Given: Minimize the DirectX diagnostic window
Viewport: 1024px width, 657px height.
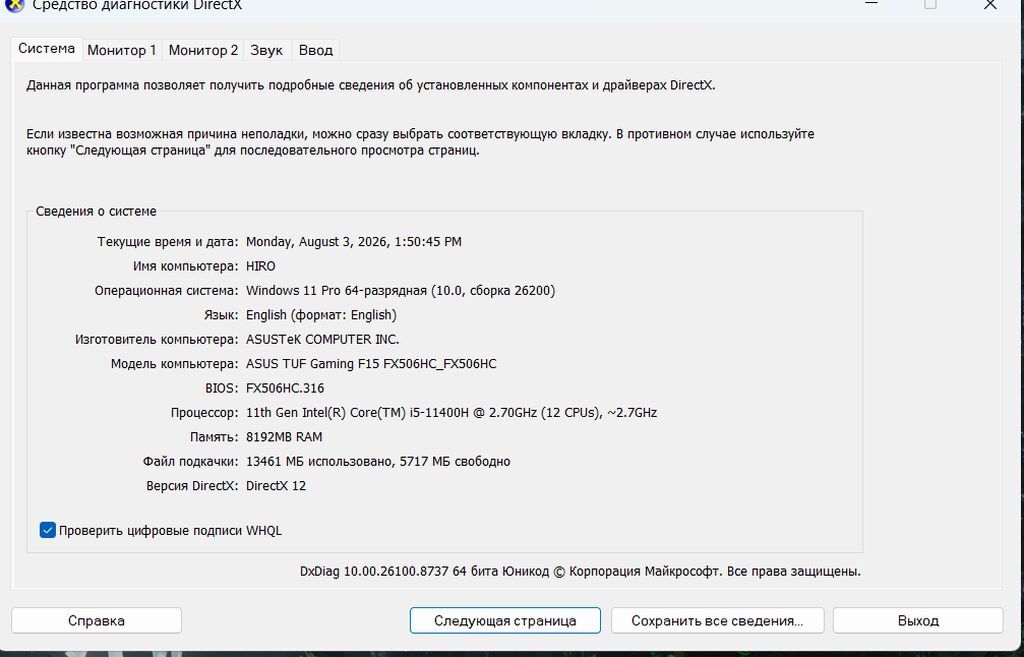Looking at the screenshot, I should click(x=871, y=3).
